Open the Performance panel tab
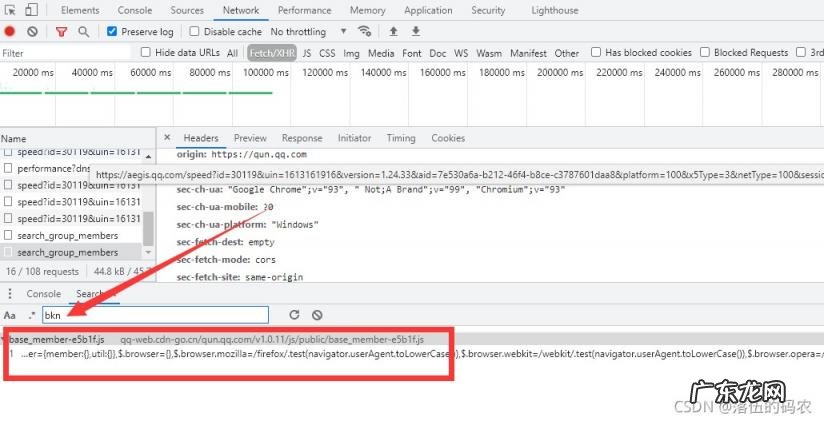Viewport: 824px width, 421px height. [x=304, y=10]
